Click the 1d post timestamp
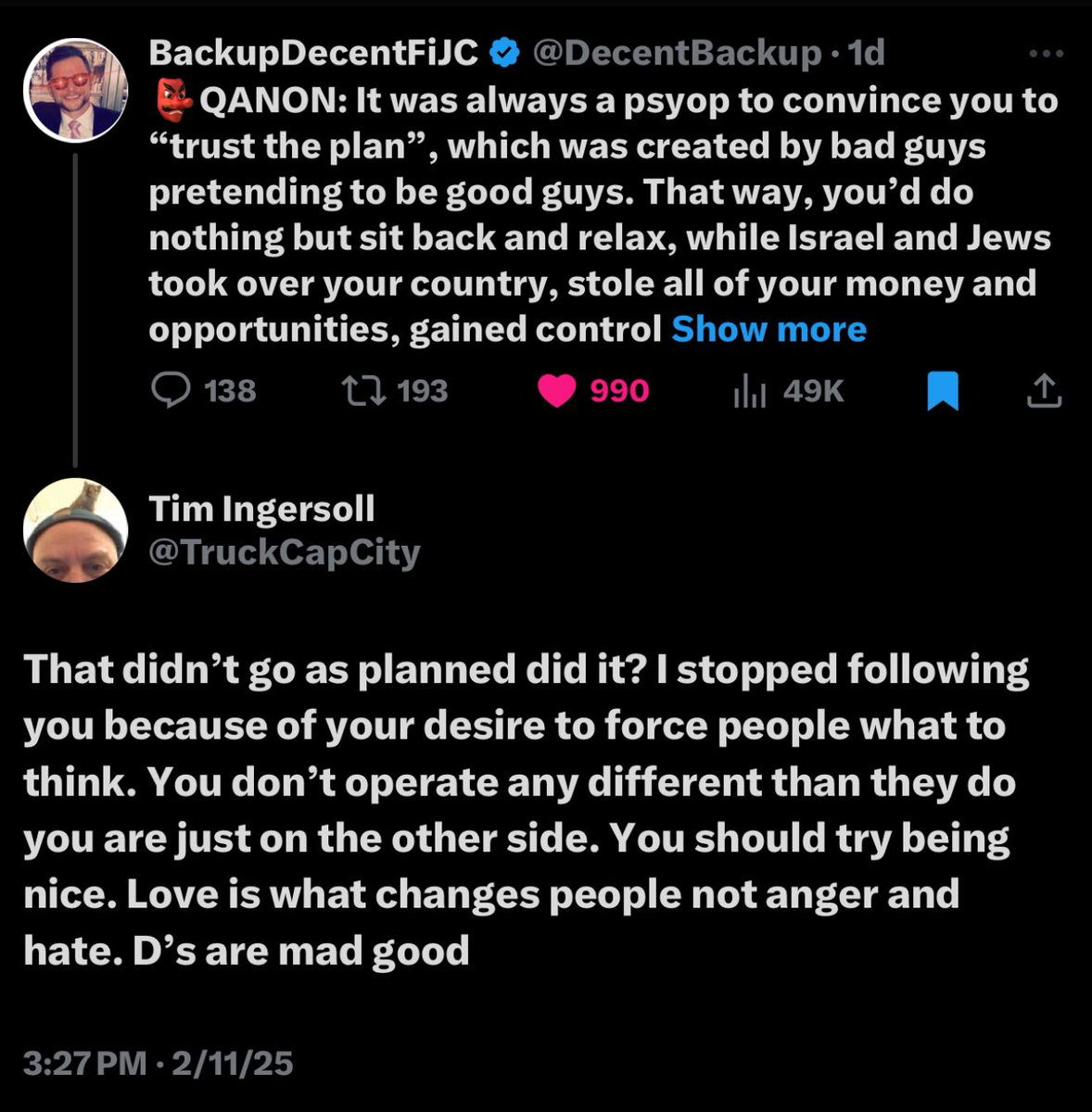The width and height of the screenshot is (1092, 1112). click(x=867, y=54)
